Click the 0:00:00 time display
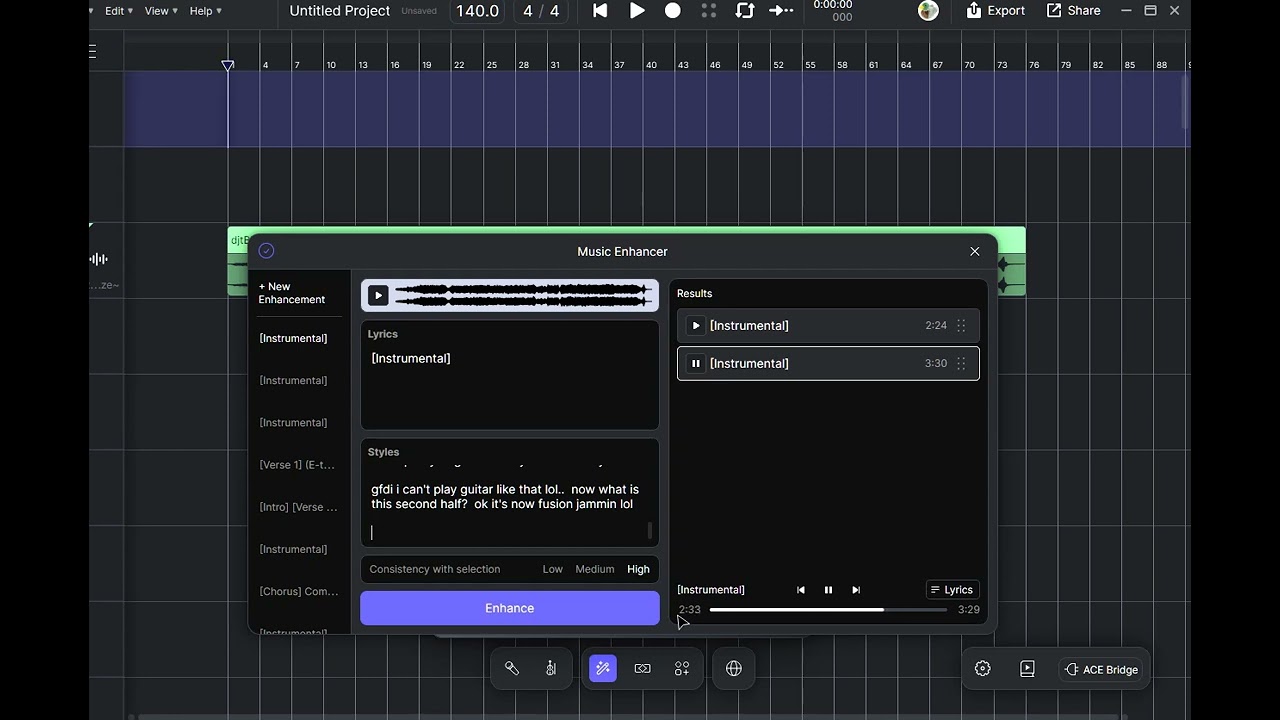 point(832,5)
